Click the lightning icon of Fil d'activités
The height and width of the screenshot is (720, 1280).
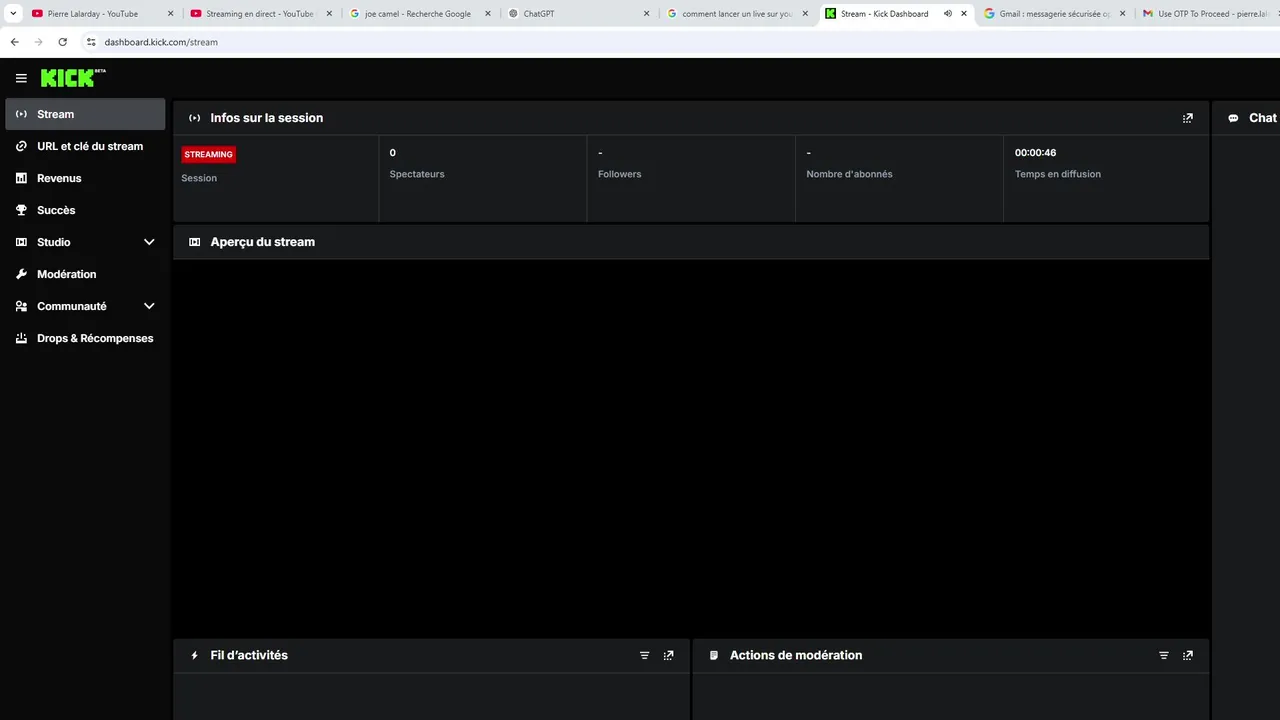click(195, 656)
